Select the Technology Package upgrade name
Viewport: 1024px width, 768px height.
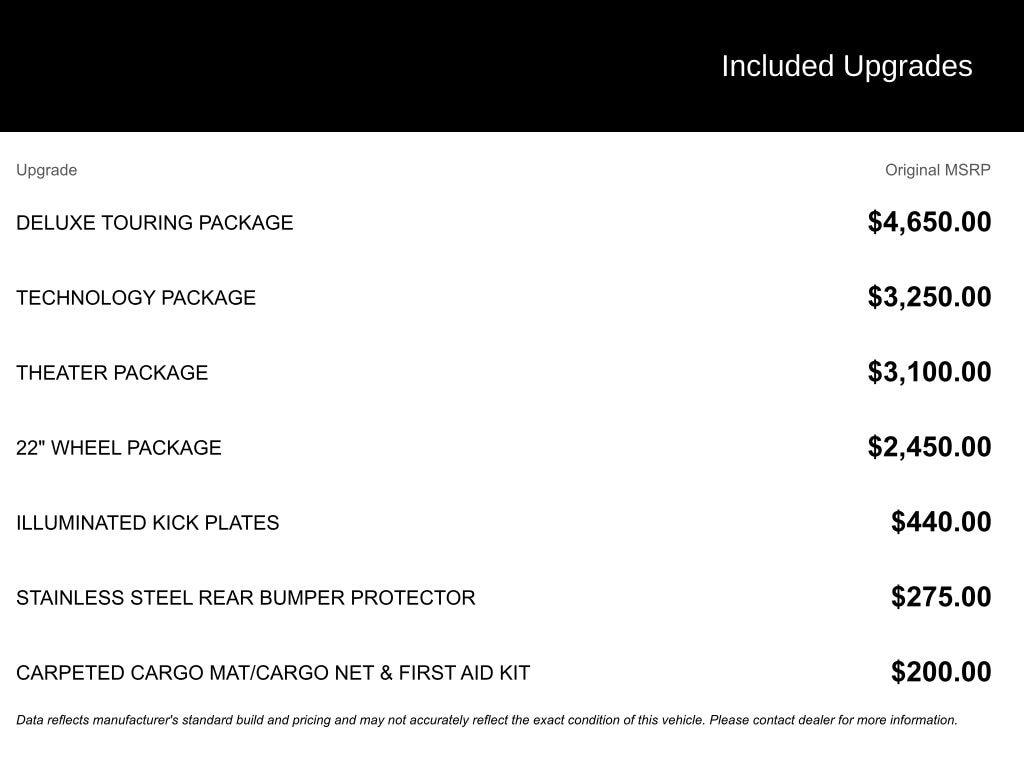(x=136, y=298)
